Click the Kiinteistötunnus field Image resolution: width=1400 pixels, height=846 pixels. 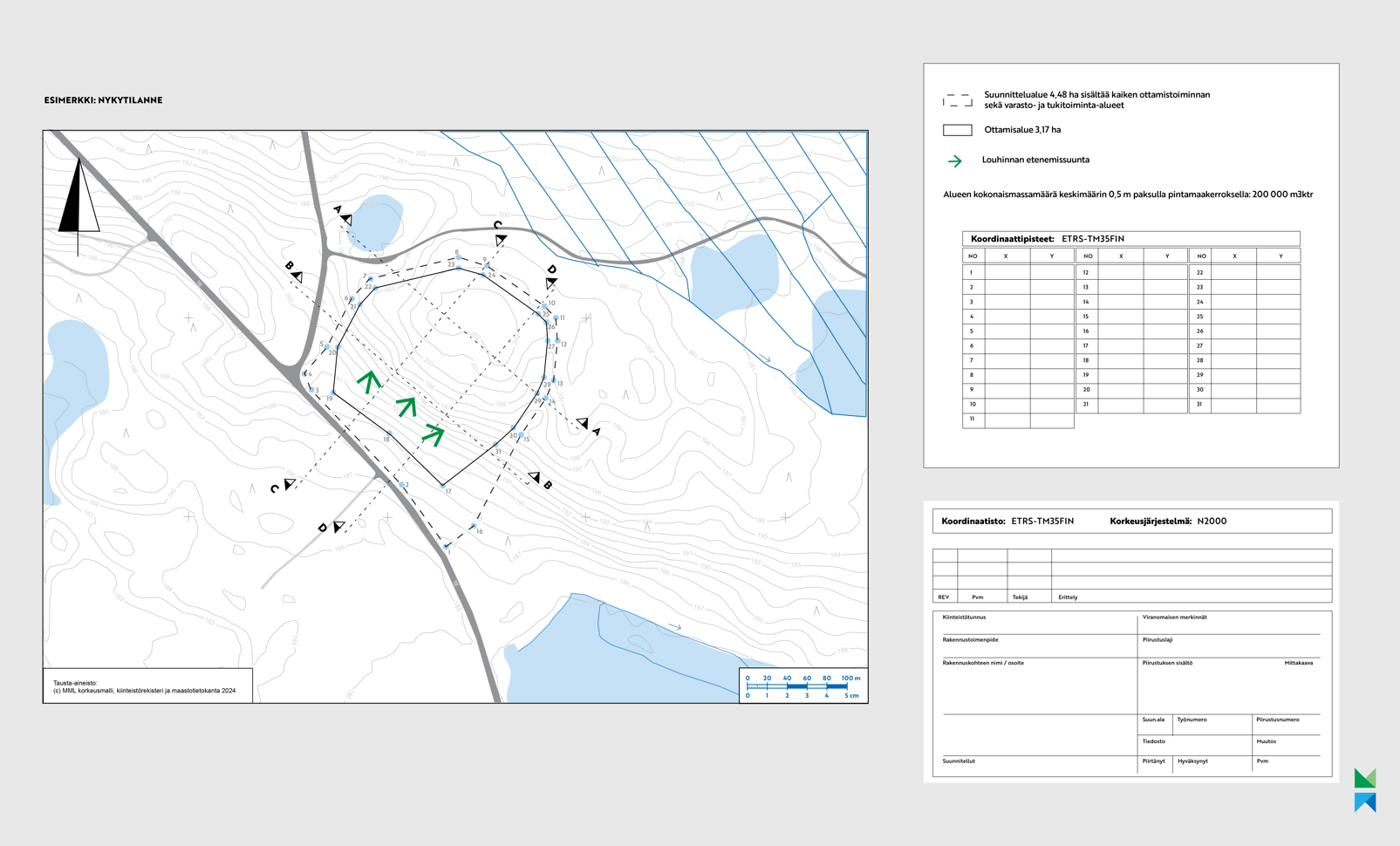[x=1040, y=623]
